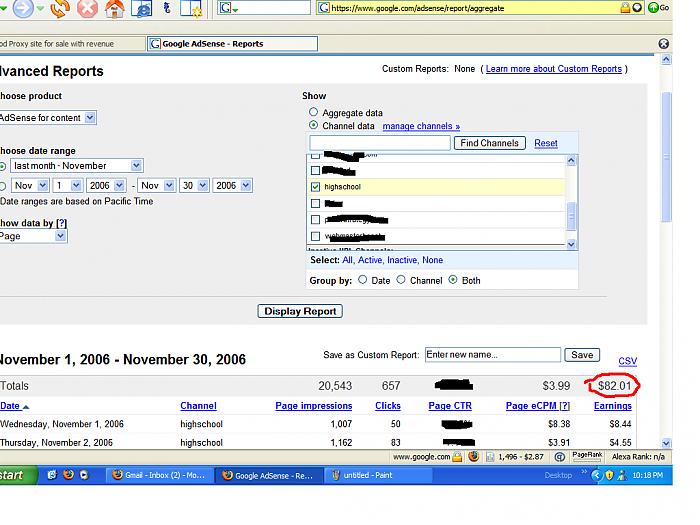
Task: Group by Both radio button
Action: [x=453, y=279]
